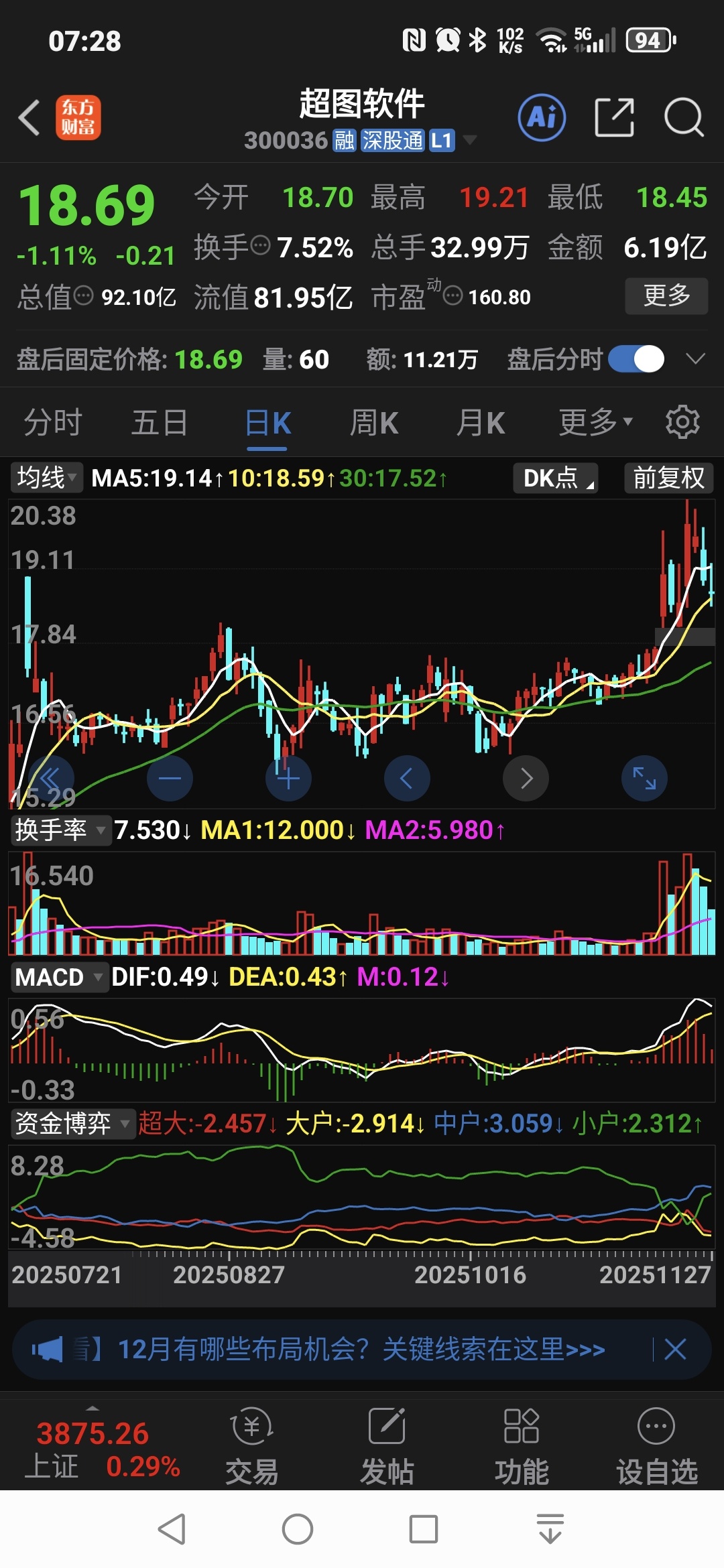This screenshot has height=1568, width=724.
Task: Tap the 设自选 ellipsis icon
Action: [656, 1427]
